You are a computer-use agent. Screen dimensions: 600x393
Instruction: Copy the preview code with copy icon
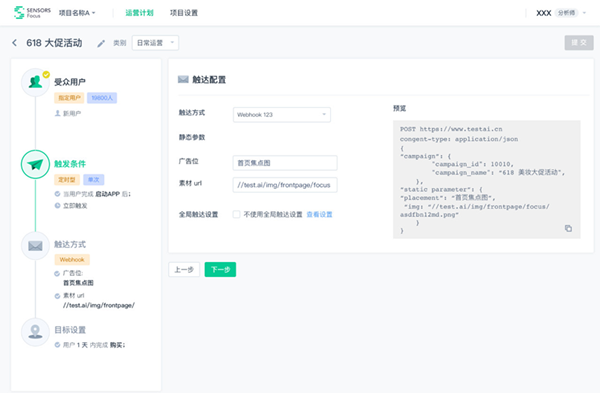[569, 228]
